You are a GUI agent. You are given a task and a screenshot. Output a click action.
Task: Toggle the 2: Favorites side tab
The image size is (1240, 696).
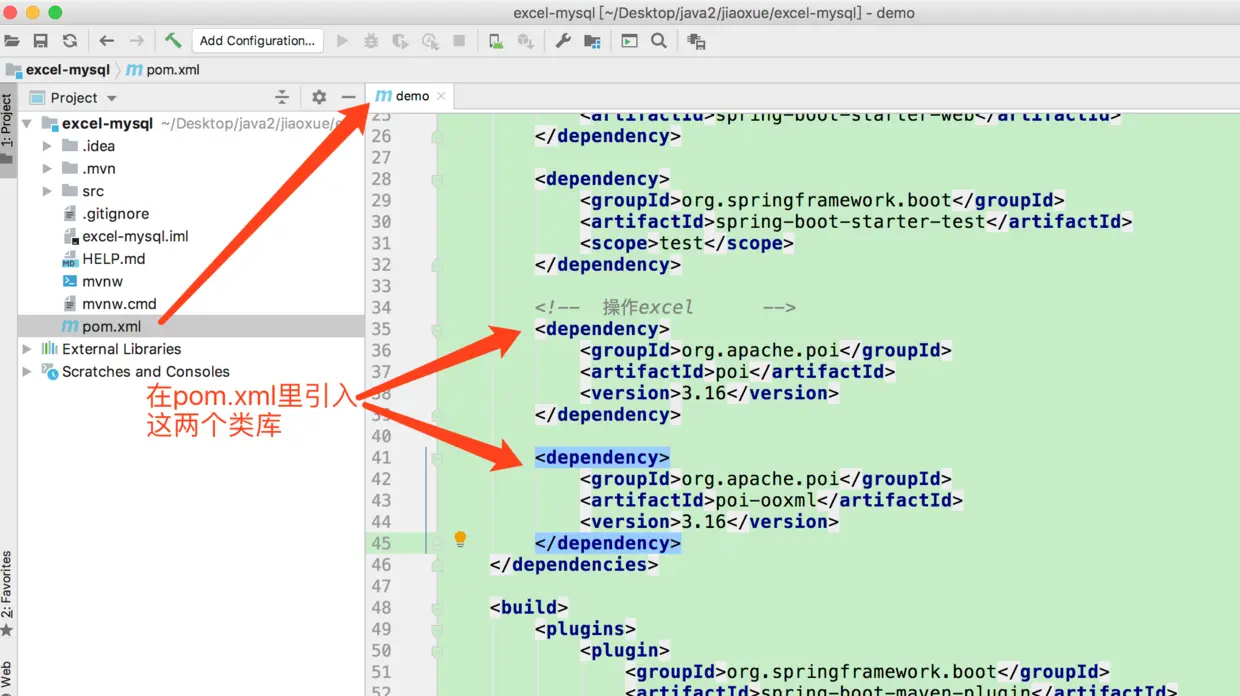[8, 592]
